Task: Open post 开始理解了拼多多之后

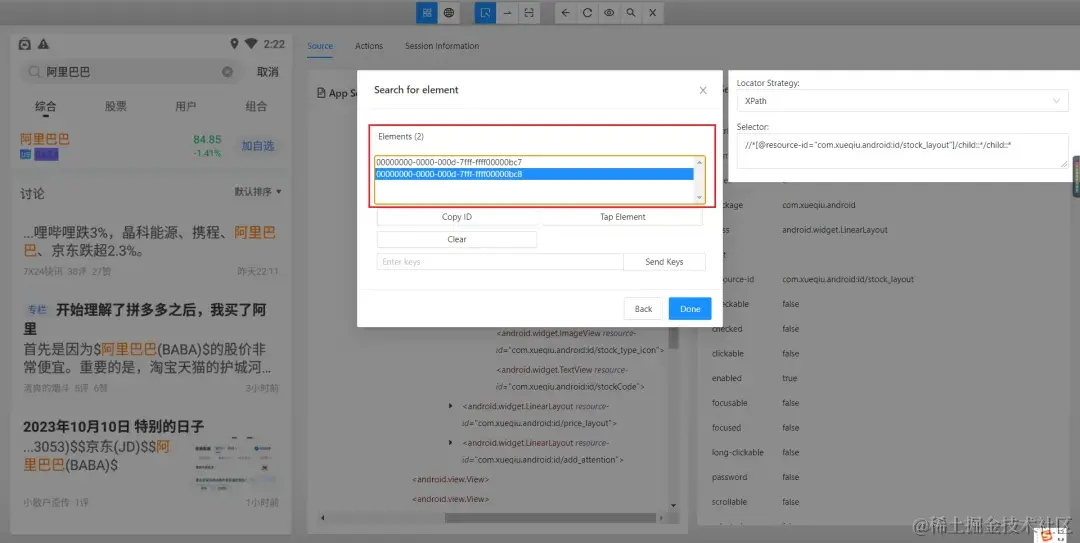Action: click(145, 318)
